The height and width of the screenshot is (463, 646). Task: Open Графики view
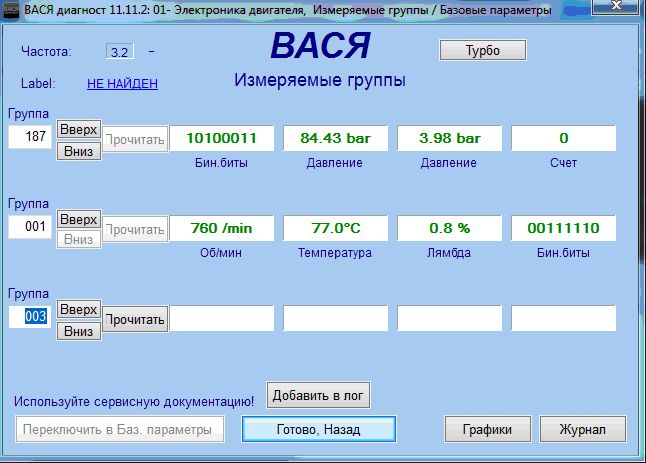pyautogui.click(x=487, y=430)
